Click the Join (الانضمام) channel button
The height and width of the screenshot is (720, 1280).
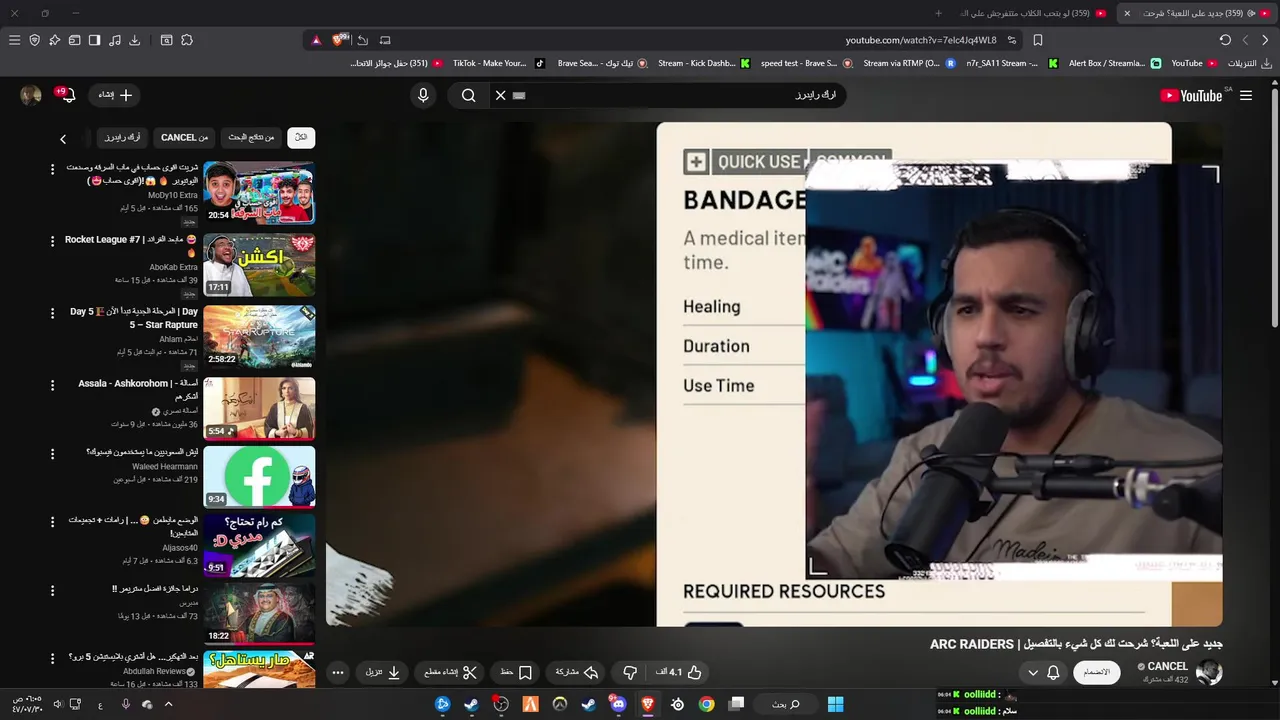1097,672
